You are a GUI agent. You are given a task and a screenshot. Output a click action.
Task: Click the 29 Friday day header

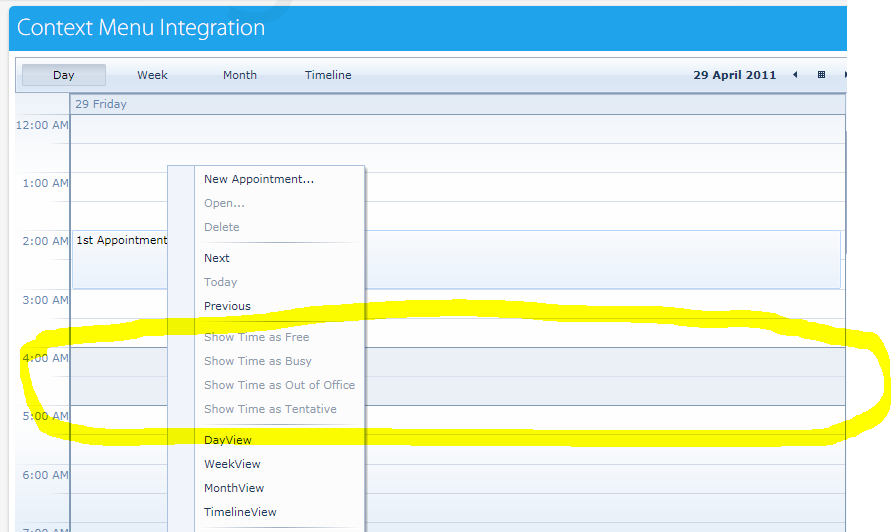pyautogui.click(x=457, y=104)
